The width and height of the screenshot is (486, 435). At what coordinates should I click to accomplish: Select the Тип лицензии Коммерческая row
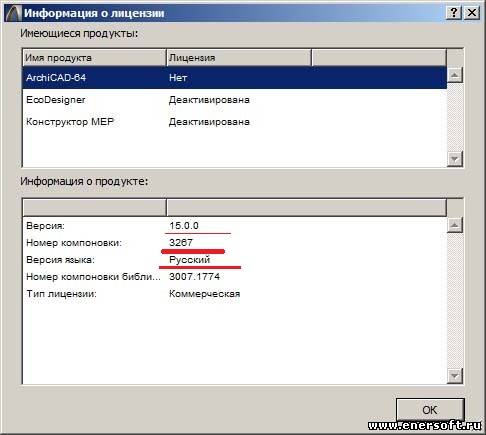tap(234, 294)
